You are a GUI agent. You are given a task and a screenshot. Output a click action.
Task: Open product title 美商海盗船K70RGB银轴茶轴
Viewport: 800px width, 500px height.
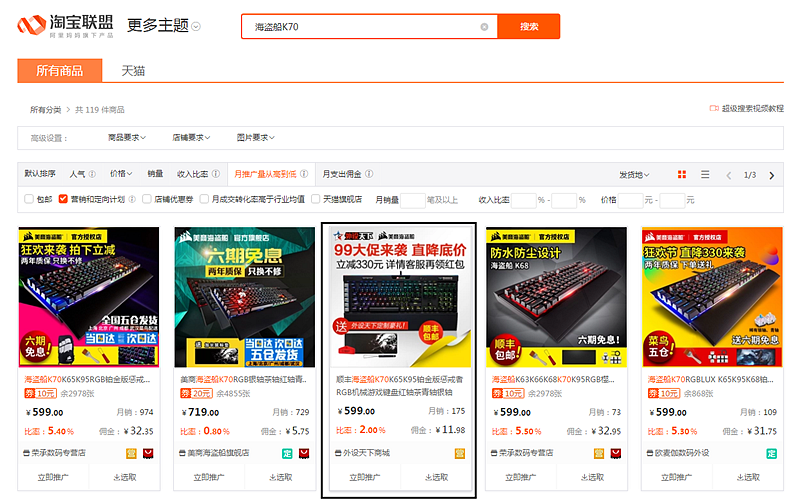tap(244, 380)
